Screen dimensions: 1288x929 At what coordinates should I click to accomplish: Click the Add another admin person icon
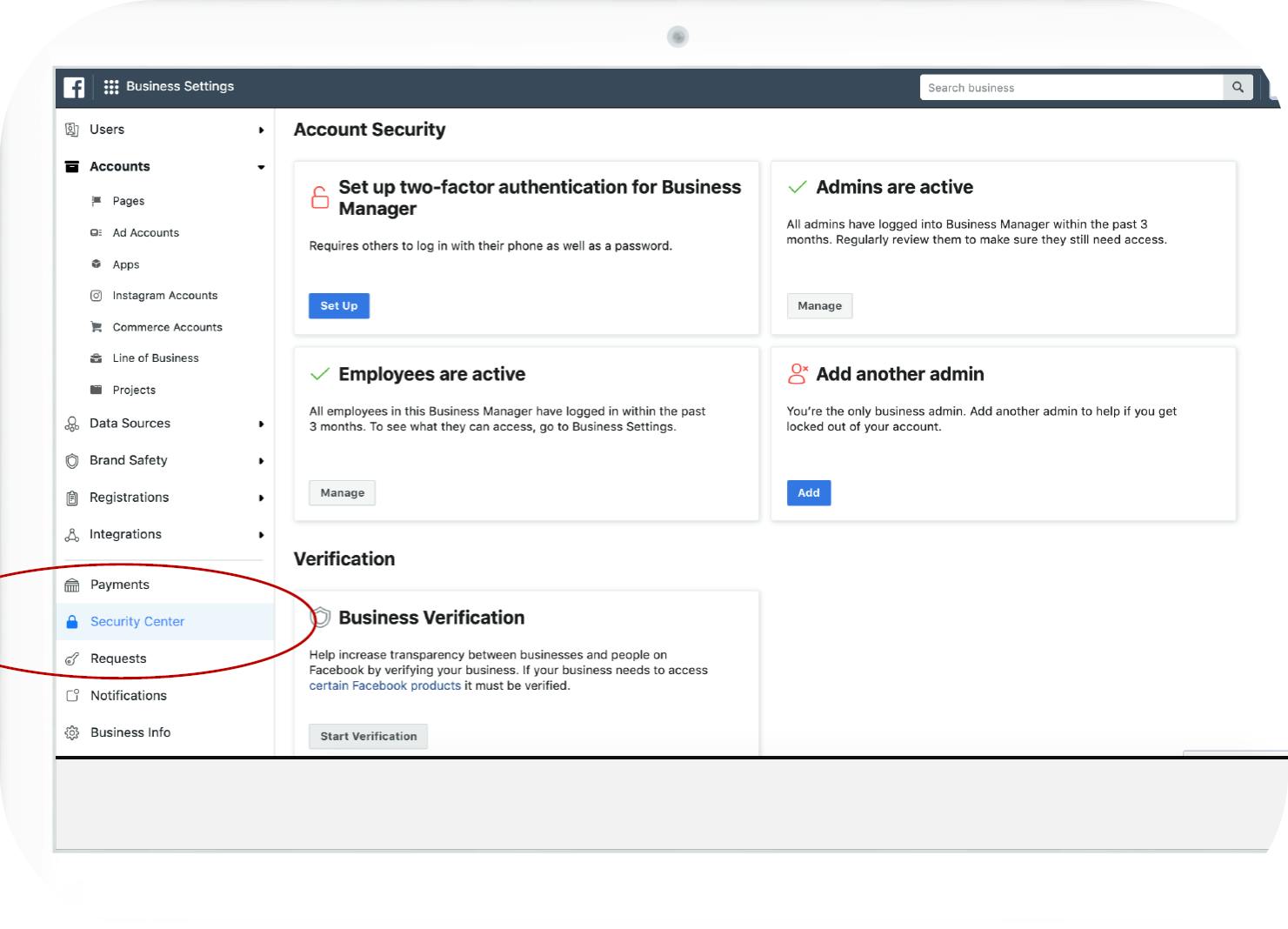pos(797,374)
